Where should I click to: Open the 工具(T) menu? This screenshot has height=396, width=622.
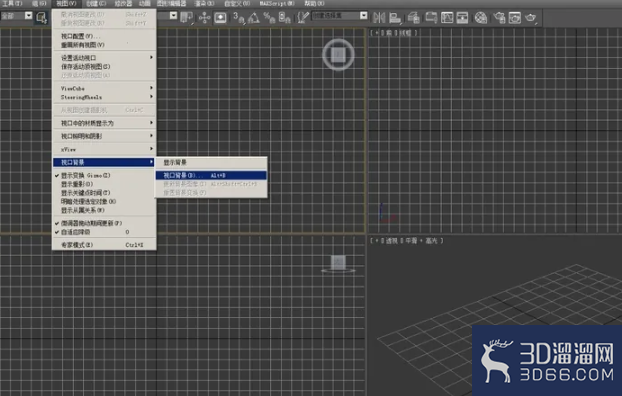click(x=13, y=4)
